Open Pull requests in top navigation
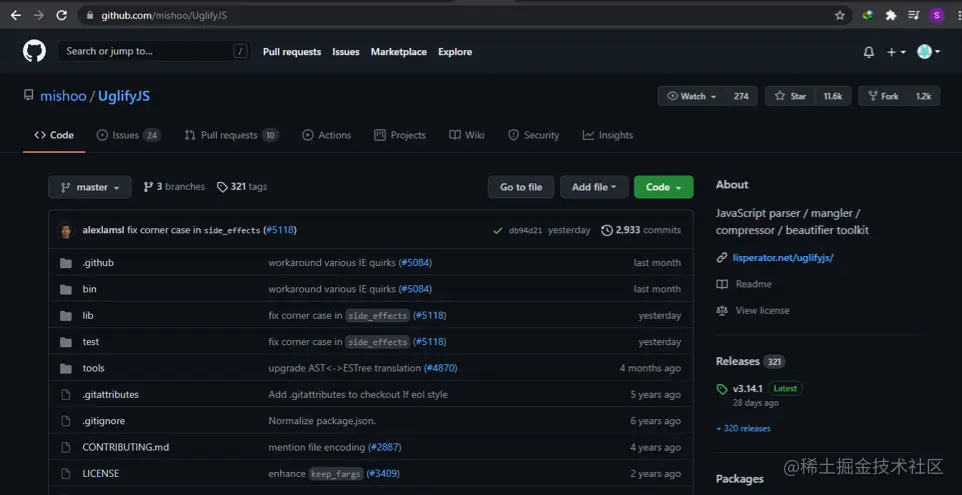962x495 pixels. 292,52
